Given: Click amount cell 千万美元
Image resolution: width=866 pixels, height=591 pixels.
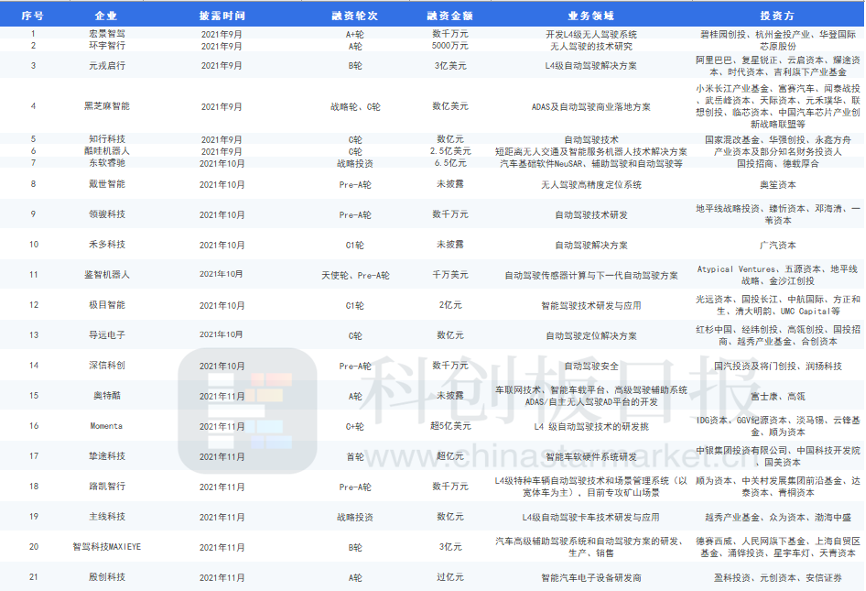Looking at the screenshot, I should point(450,275).
